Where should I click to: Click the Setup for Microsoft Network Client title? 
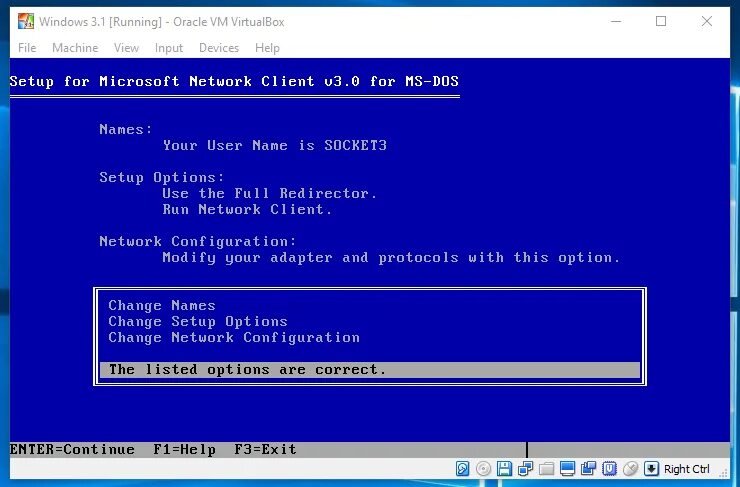pos(234,81)
